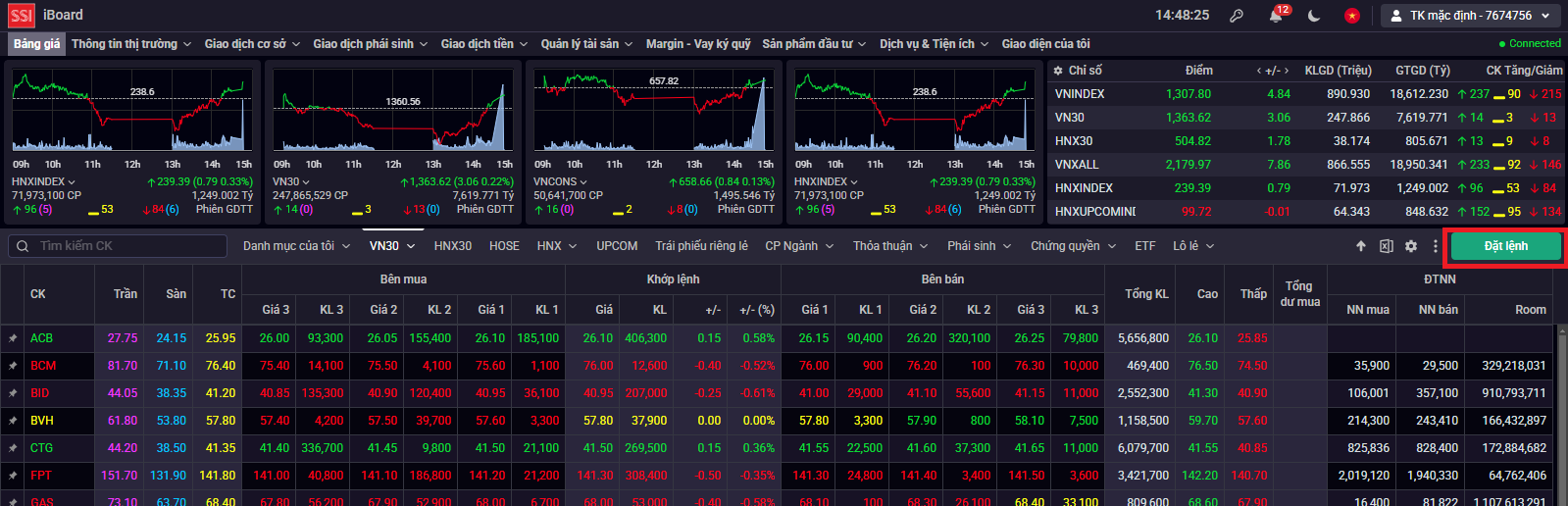Image resolution: width=1568 pixels, height=506 pixels.
Task: Click the Tìm kiếm CK search field
Action: coord(118,246)
